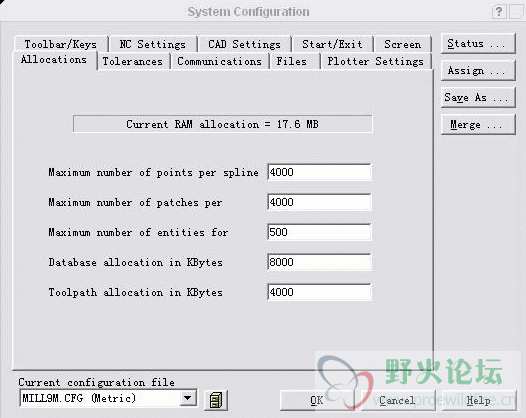Go to the Start/Exit tab
Screen dimensions: 526x418
point(332,44)
